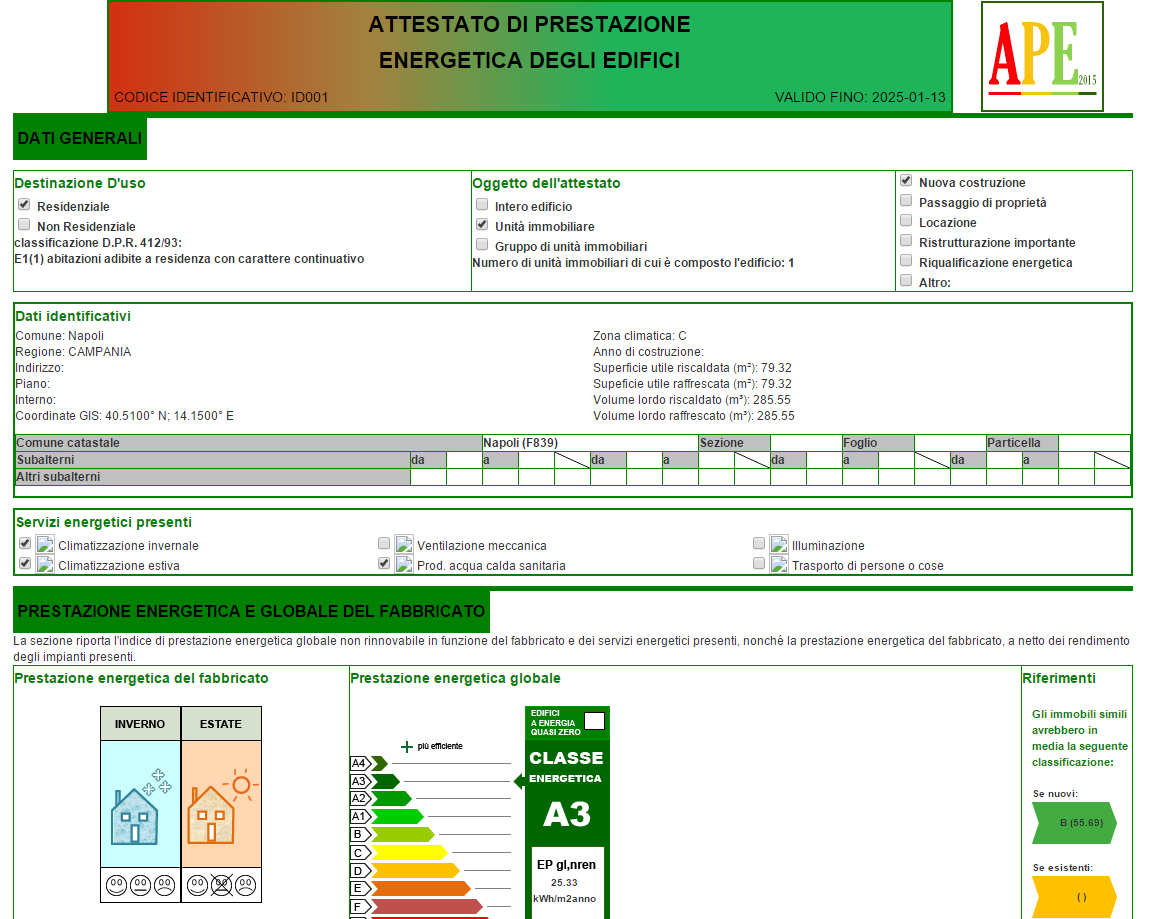The image size is (1151, 919).
Task: Untick the Unità immobiliare checkbox
Action: [482, 224]
